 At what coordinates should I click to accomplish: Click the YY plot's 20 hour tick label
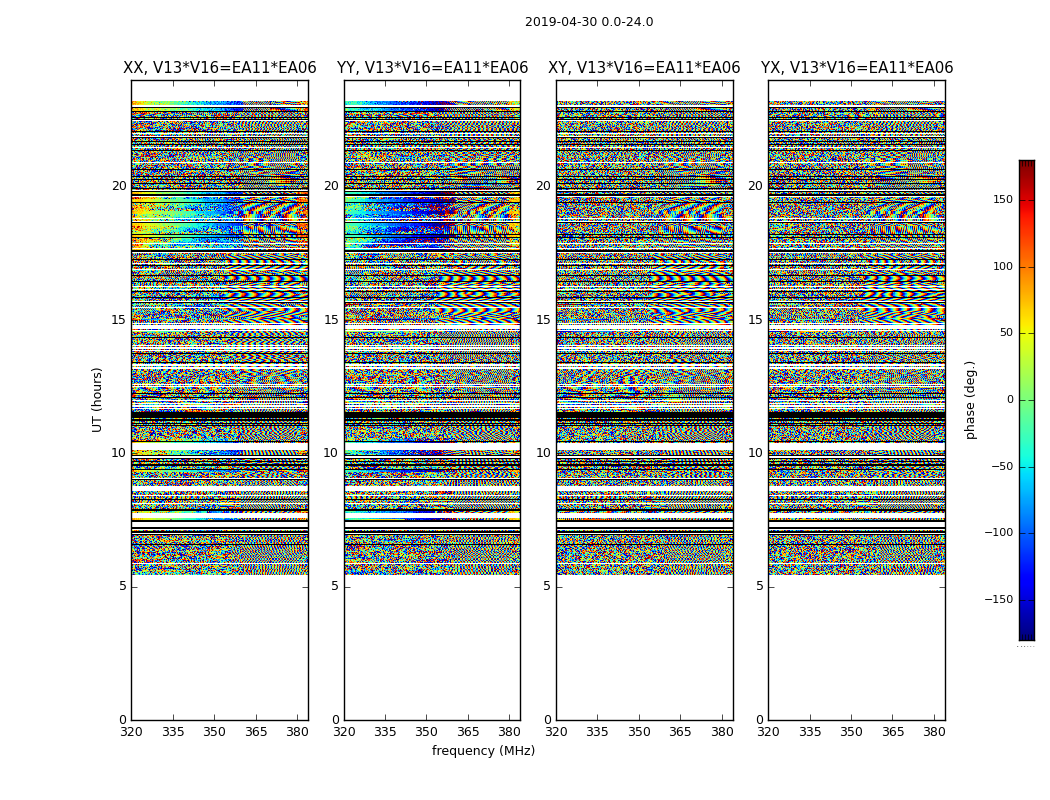(x=332, y=186)
